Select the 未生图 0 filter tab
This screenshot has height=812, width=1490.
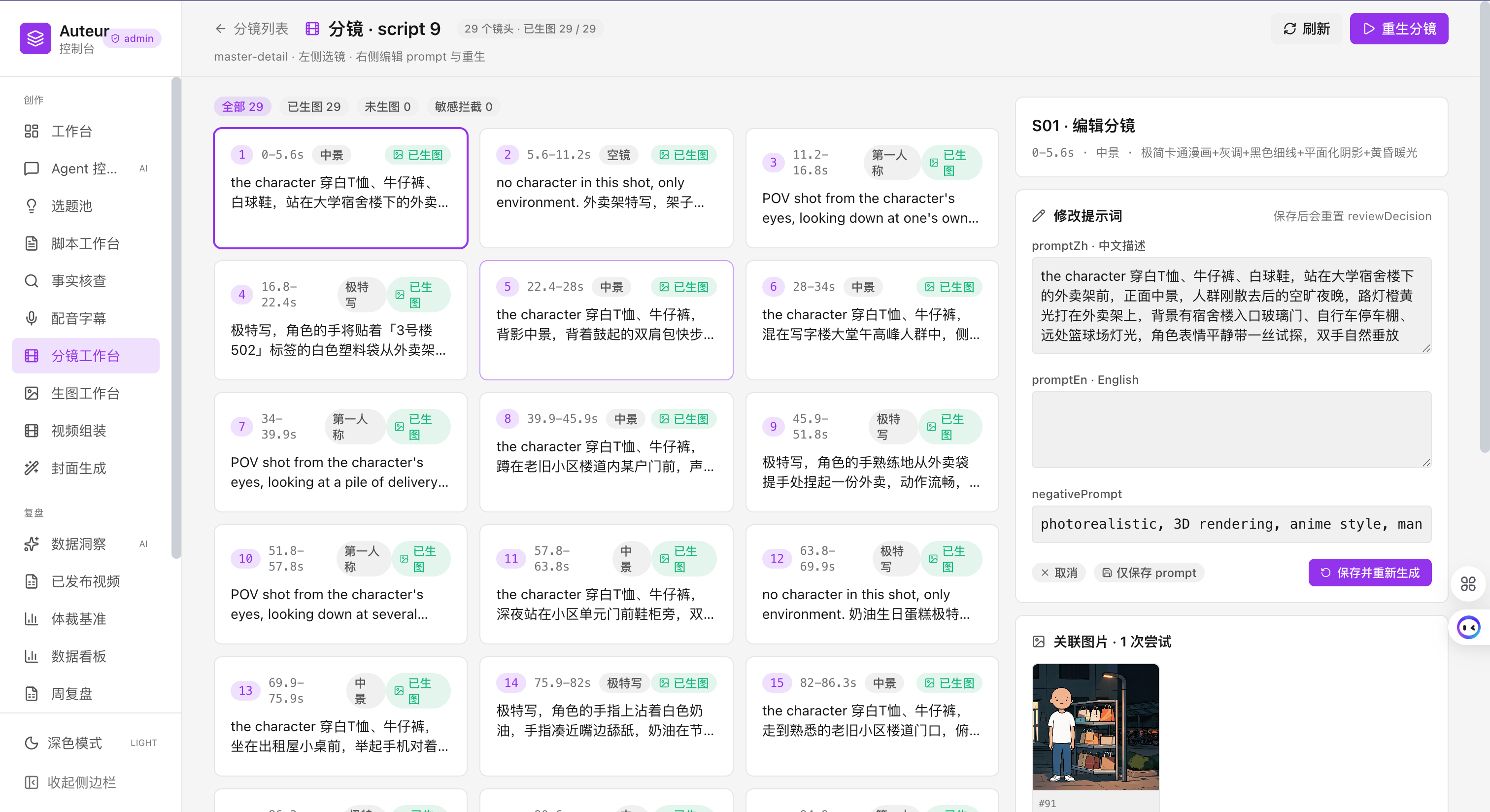tap(388, 106)
